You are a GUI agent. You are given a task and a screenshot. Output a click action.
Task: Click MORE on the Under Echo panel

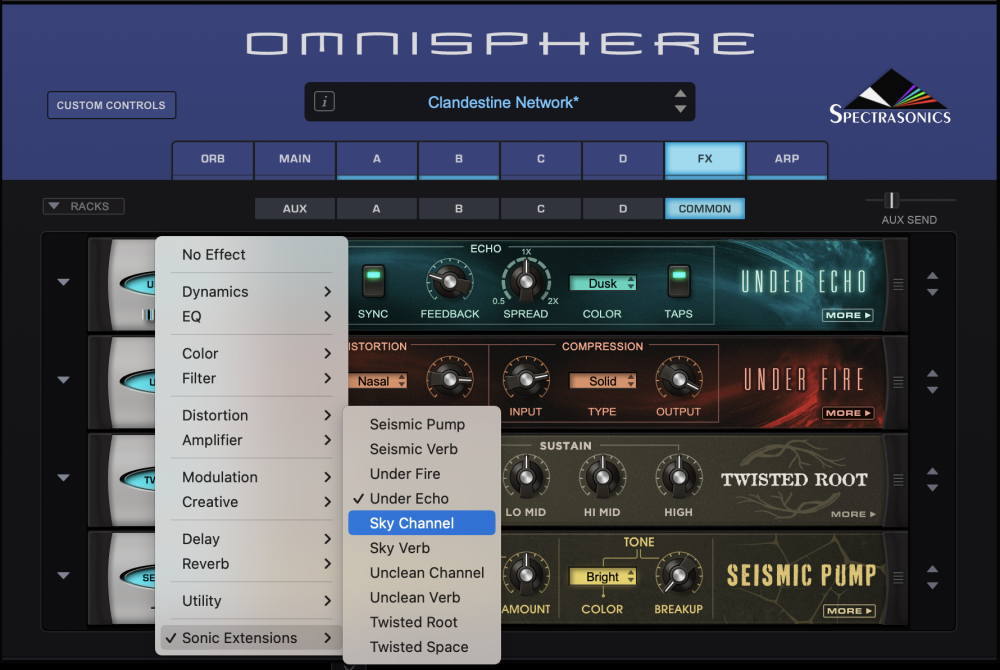click(848, 315)
